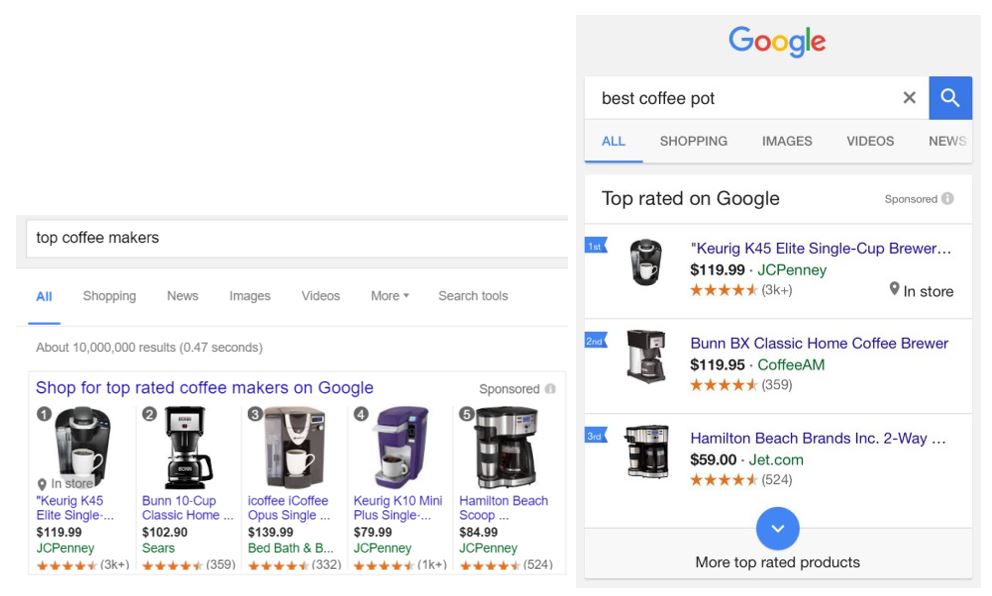
Task: Click the icoffee Opus coffee maker thumbnail
Action: click(294, 447)
